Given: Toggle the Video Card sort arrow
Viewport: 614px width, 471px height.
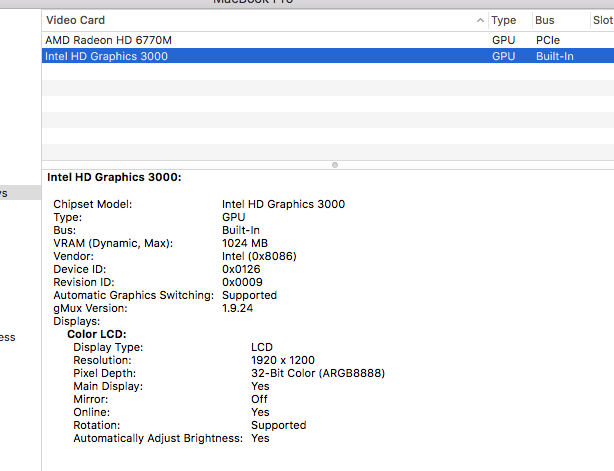Looking at the screenshot, I should [x=480, y=20].
